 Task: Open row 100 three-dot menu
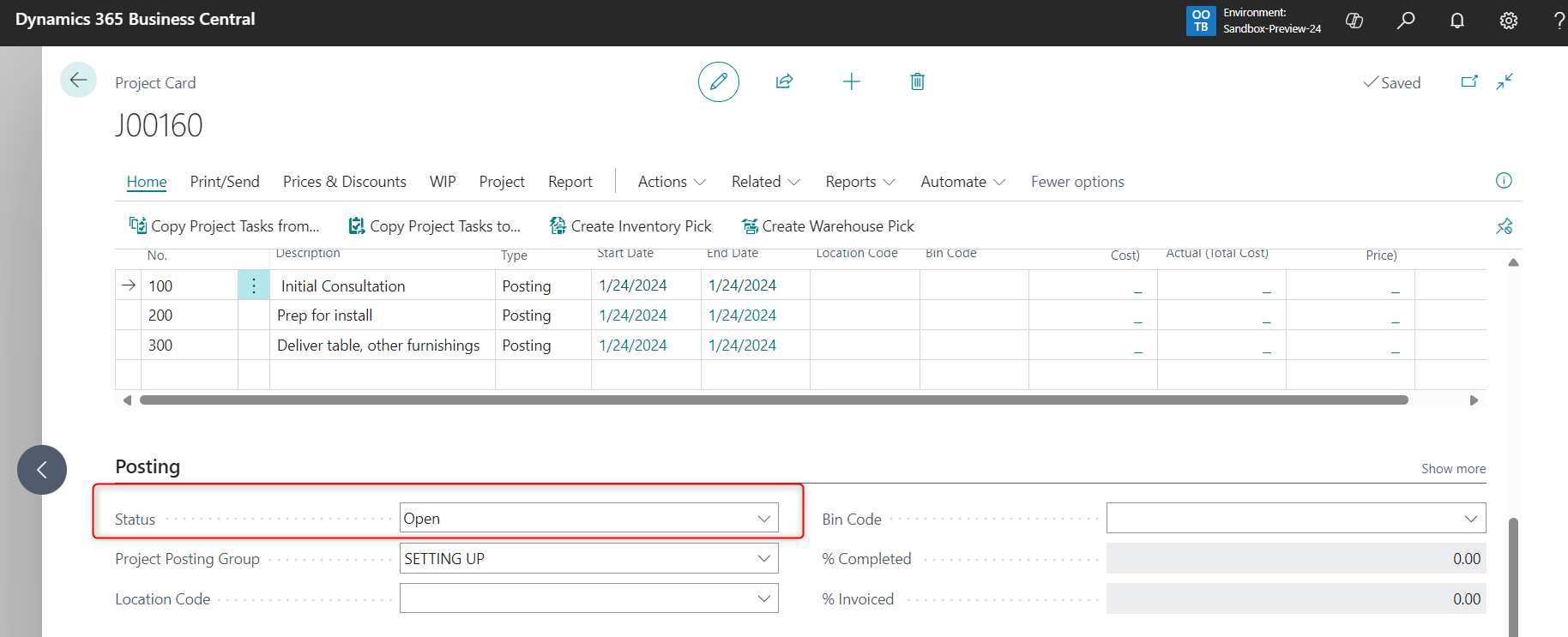tap(254, 285)
